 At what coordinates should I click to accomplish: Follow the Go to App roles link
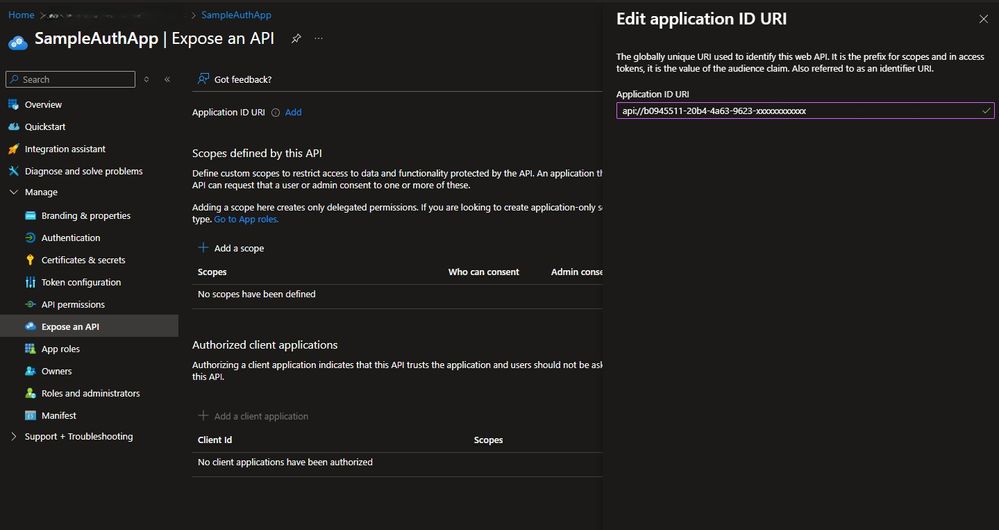tap(246, 219)
